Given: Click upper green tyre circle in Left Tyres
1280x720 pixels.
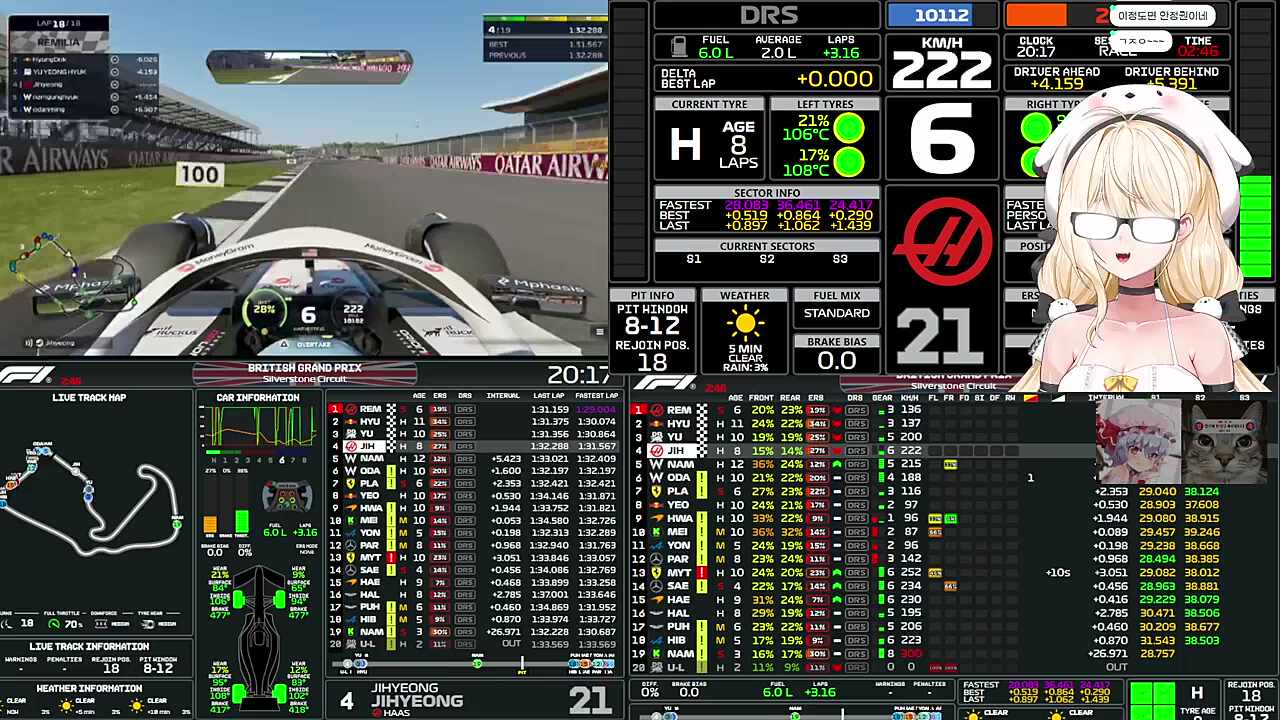Looking at the screenshot, I should pos(849,128).
